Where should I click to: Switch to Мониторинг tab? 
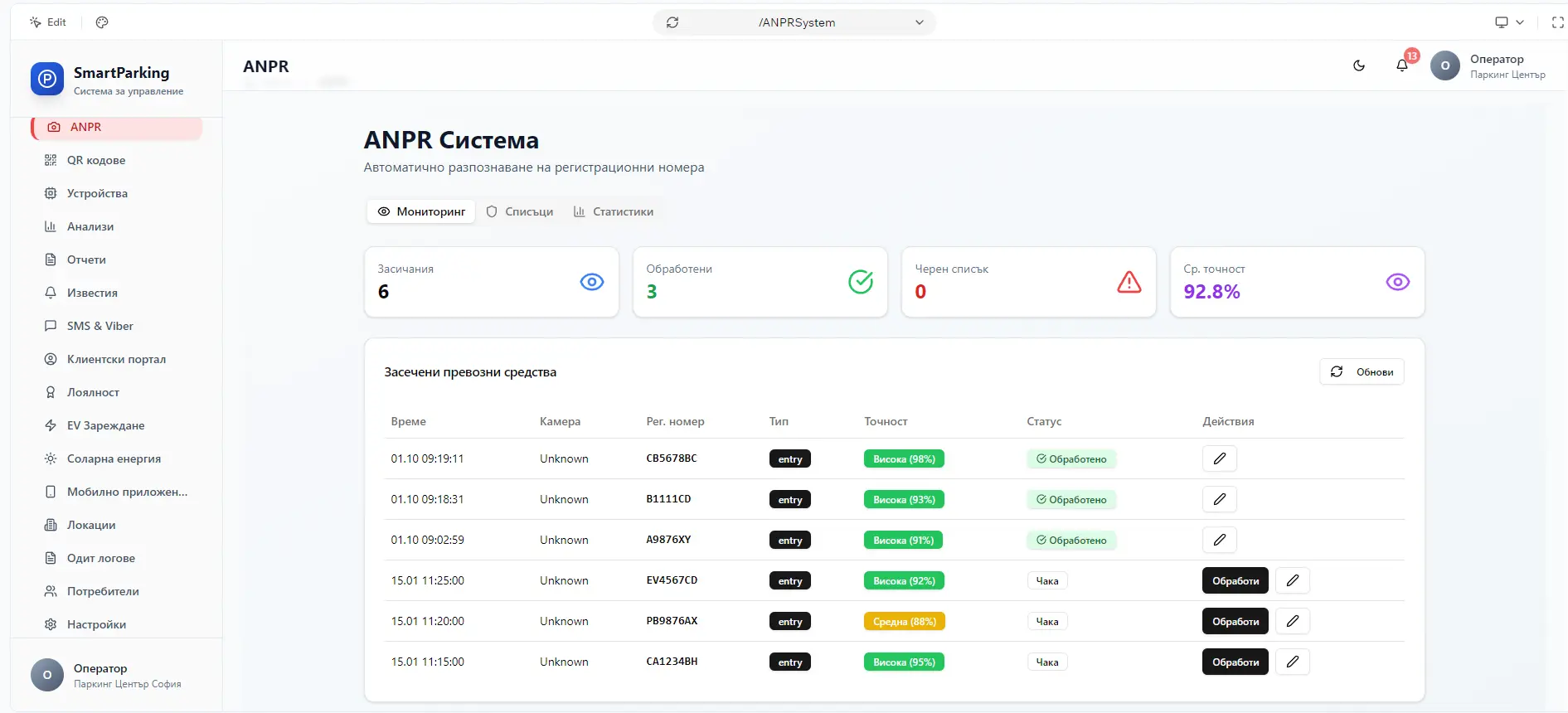click(421, 211)
